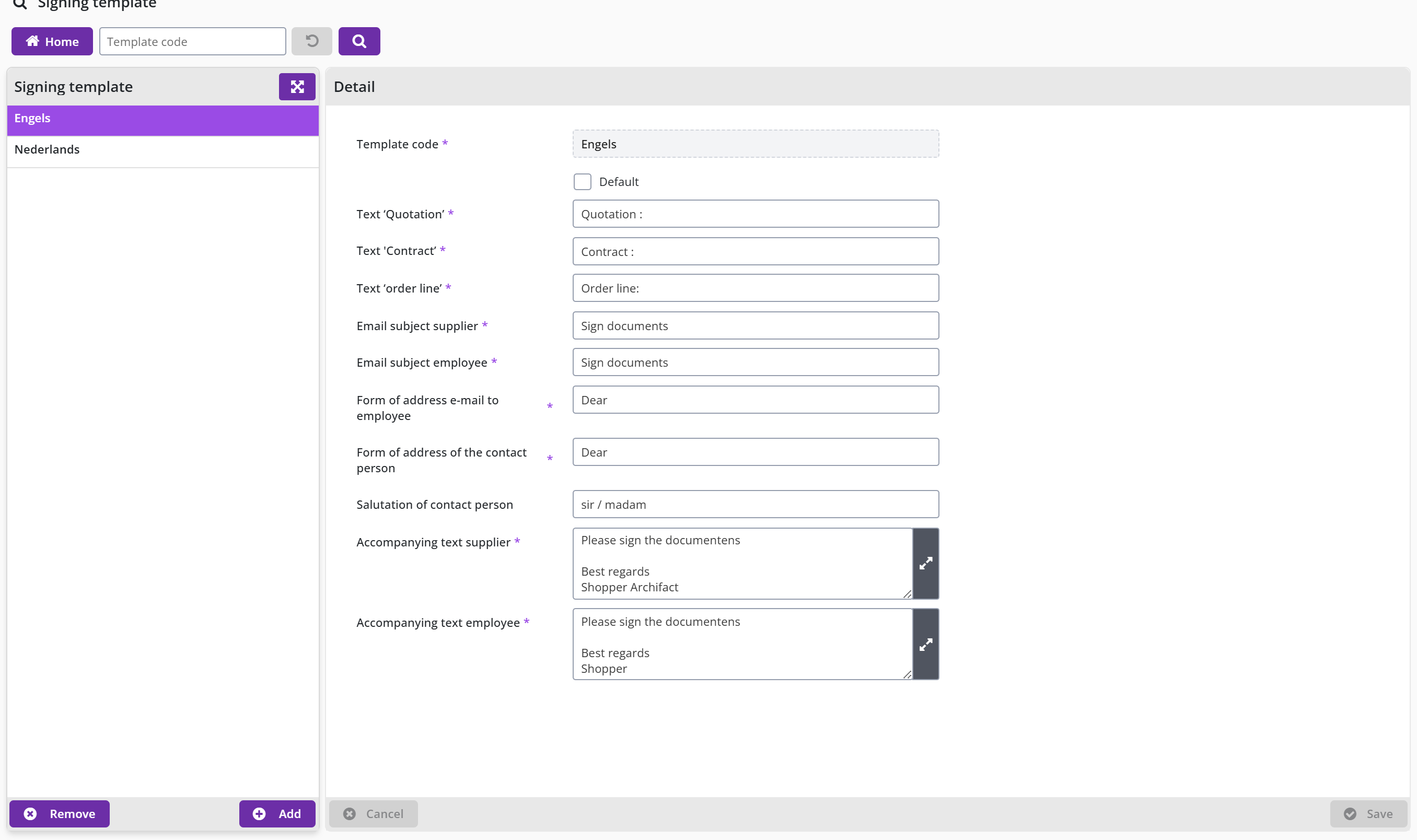Add a new signing template
Screen dimensions: 1417x840
click(277, 814)
